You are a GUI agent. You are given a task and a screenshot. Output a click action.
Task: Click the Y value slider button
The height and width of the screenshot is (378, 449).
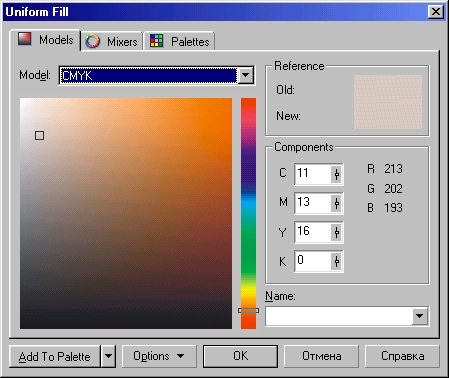[x=337, y=232]
